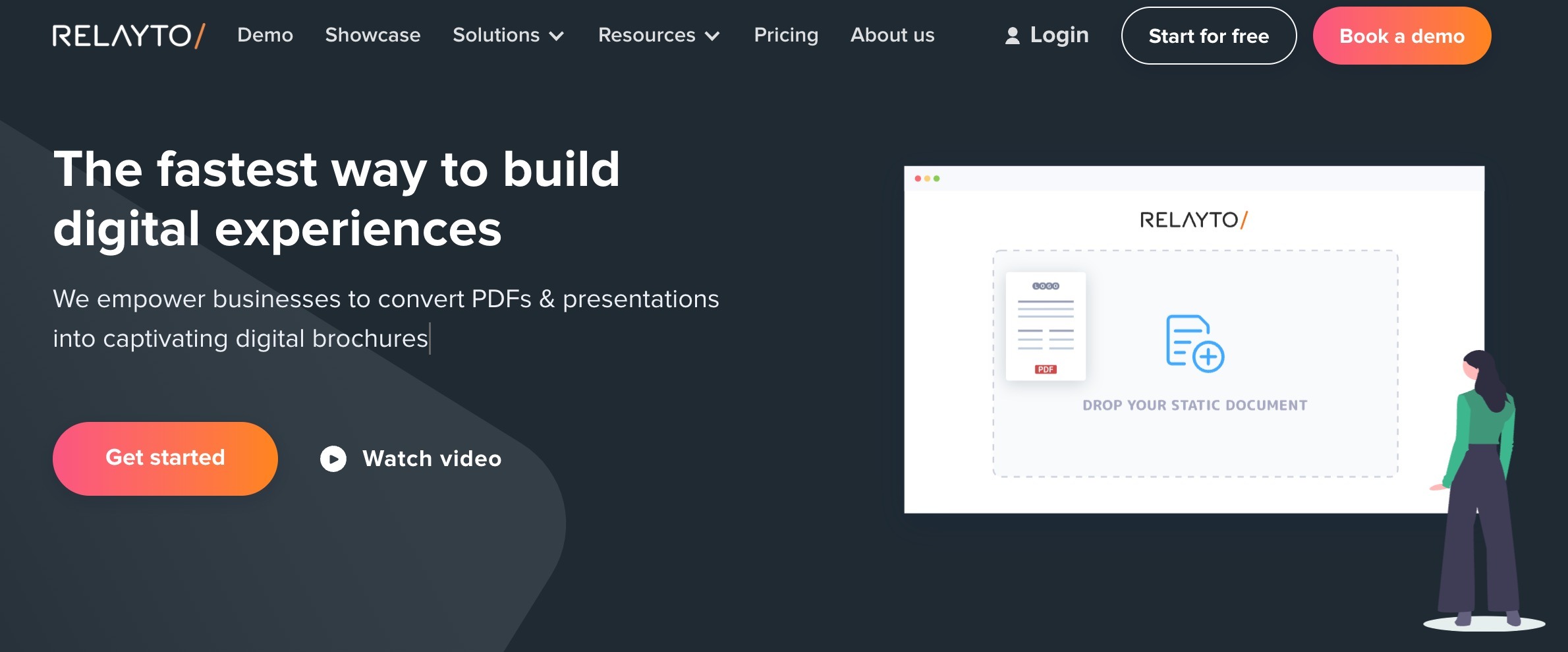The width and height of the screenshot is (1568, 652).
Task: Click the add document icon in the drop zone
Action: point(1195,343)
